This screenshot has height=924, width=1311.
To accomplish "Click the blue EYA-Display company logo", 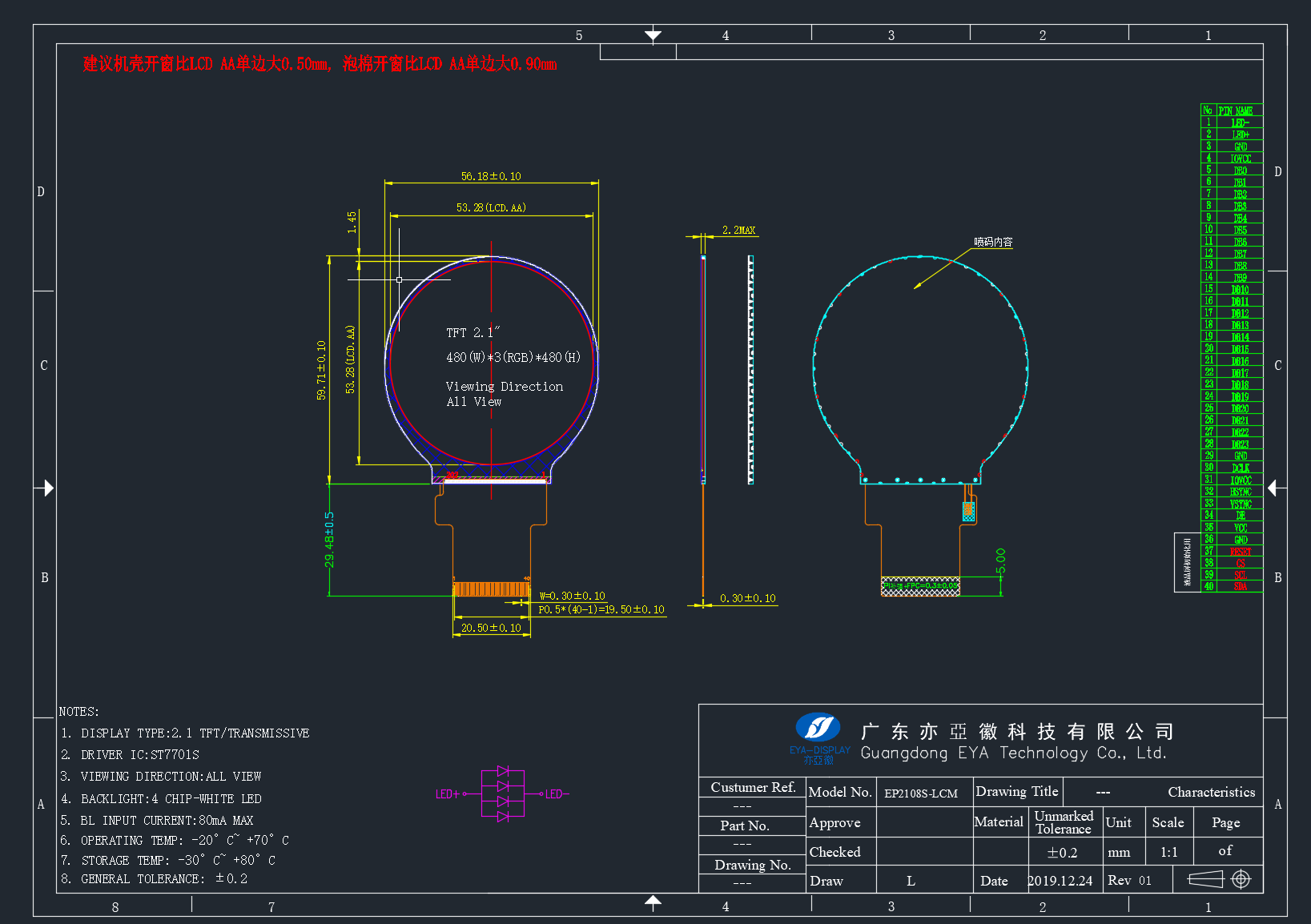I will pyautogui.click(x=818, y=728).
